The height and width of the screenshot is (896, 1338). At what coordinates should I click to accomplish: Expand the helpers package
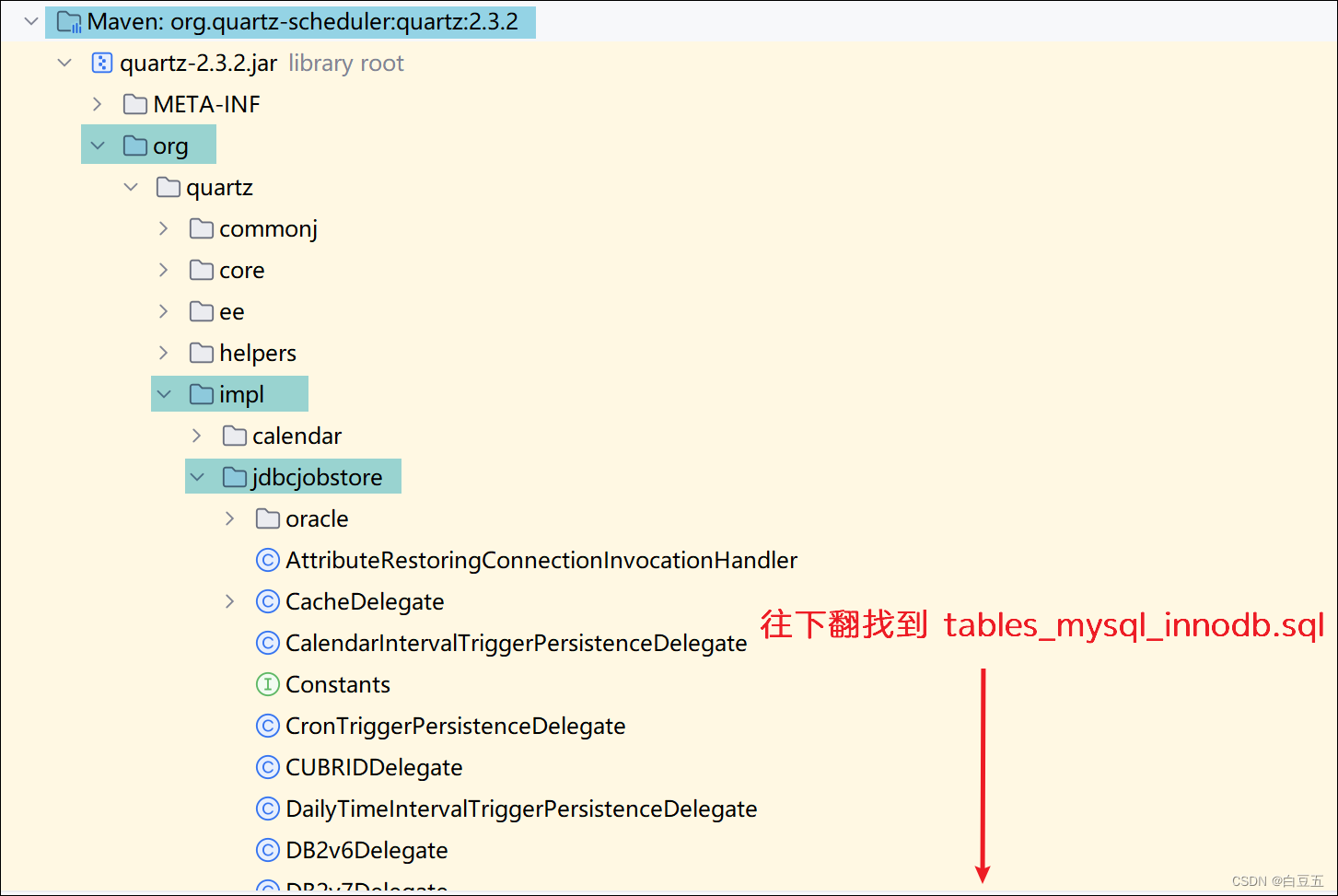coord(164,353)
